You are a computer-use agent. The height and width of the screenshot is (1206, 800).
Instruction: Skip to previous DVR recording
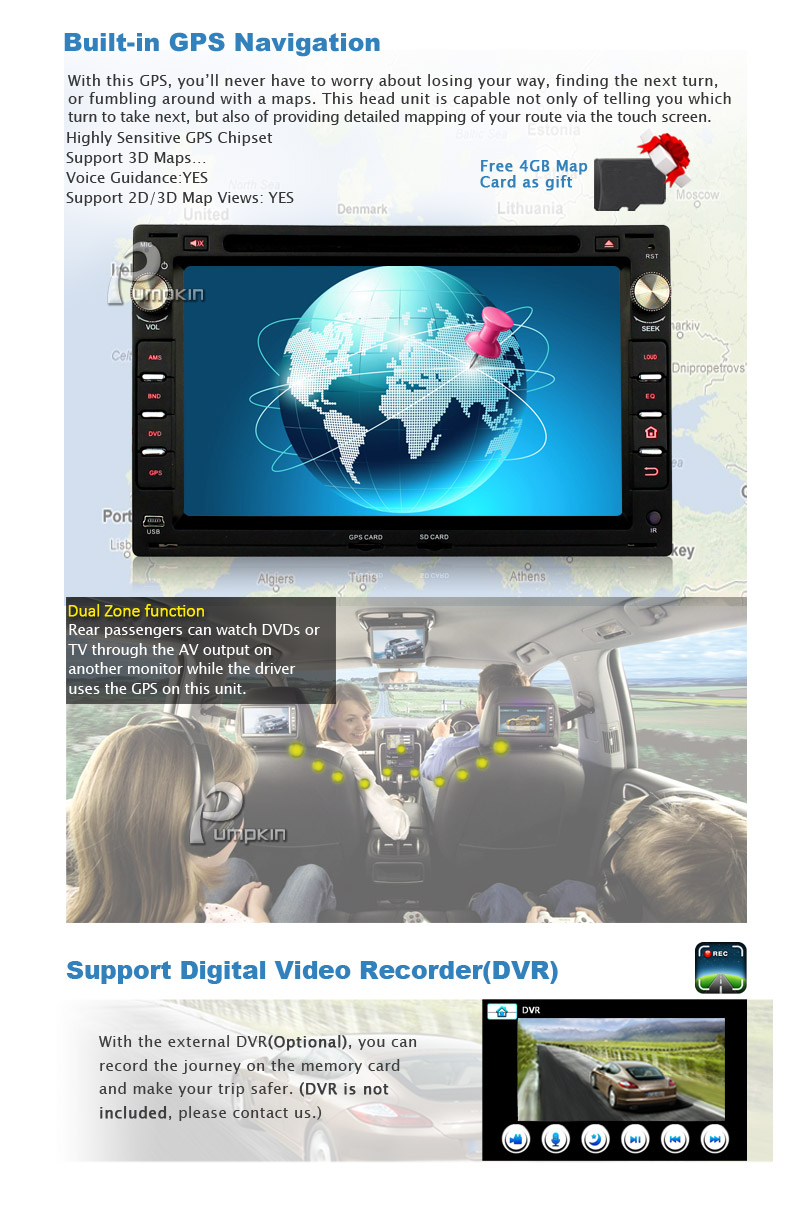click(x=675, y=1139)
